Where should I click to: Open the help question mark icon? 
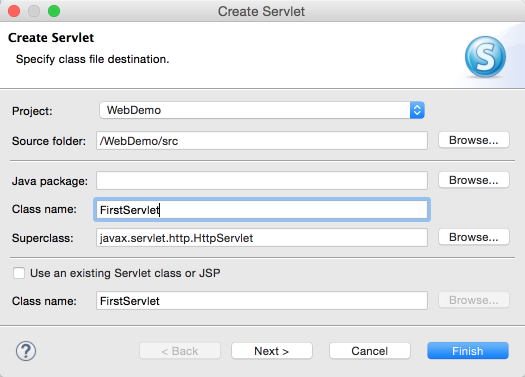[26, 351]
